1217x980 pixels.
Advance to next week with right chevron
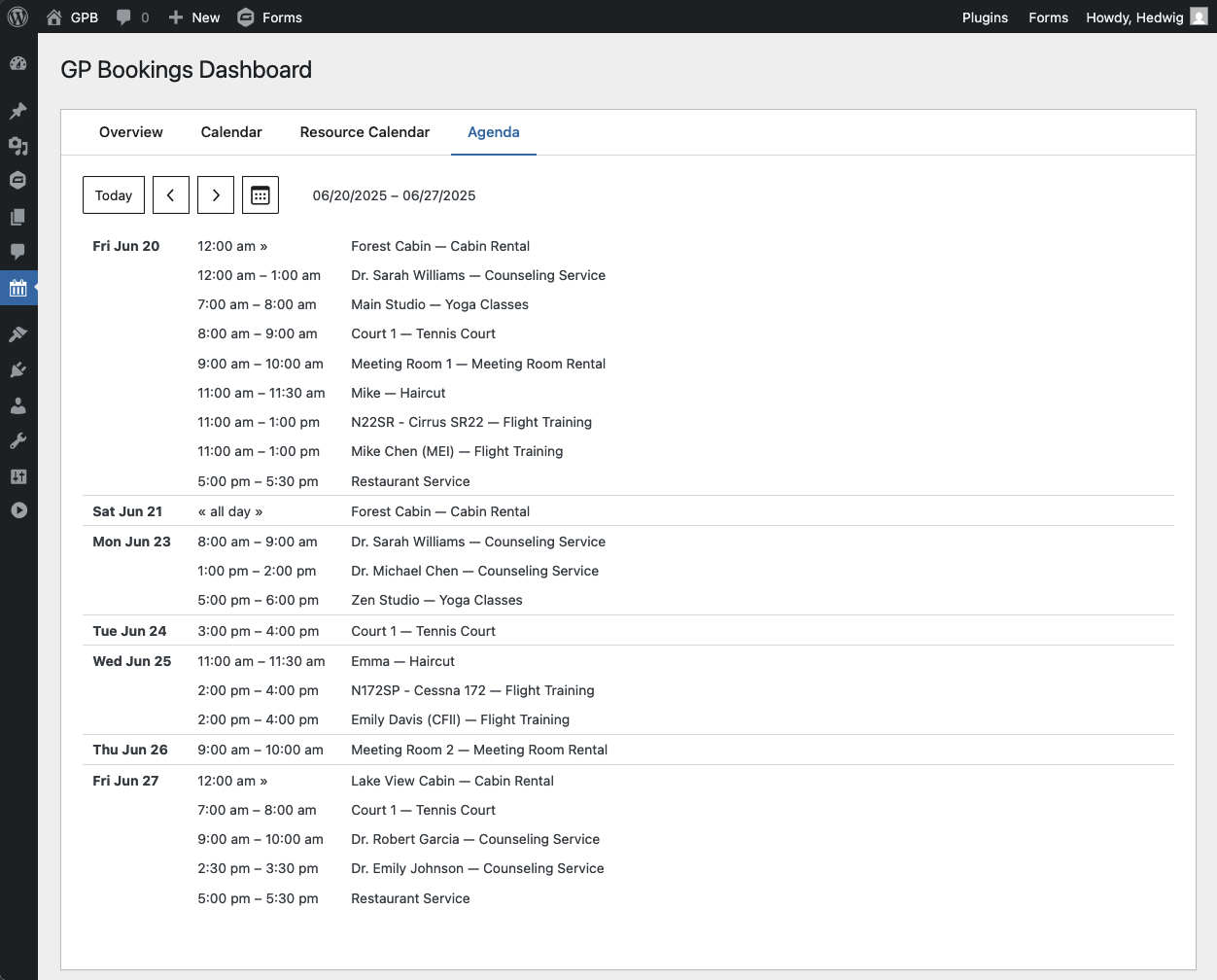coord(216,194)
